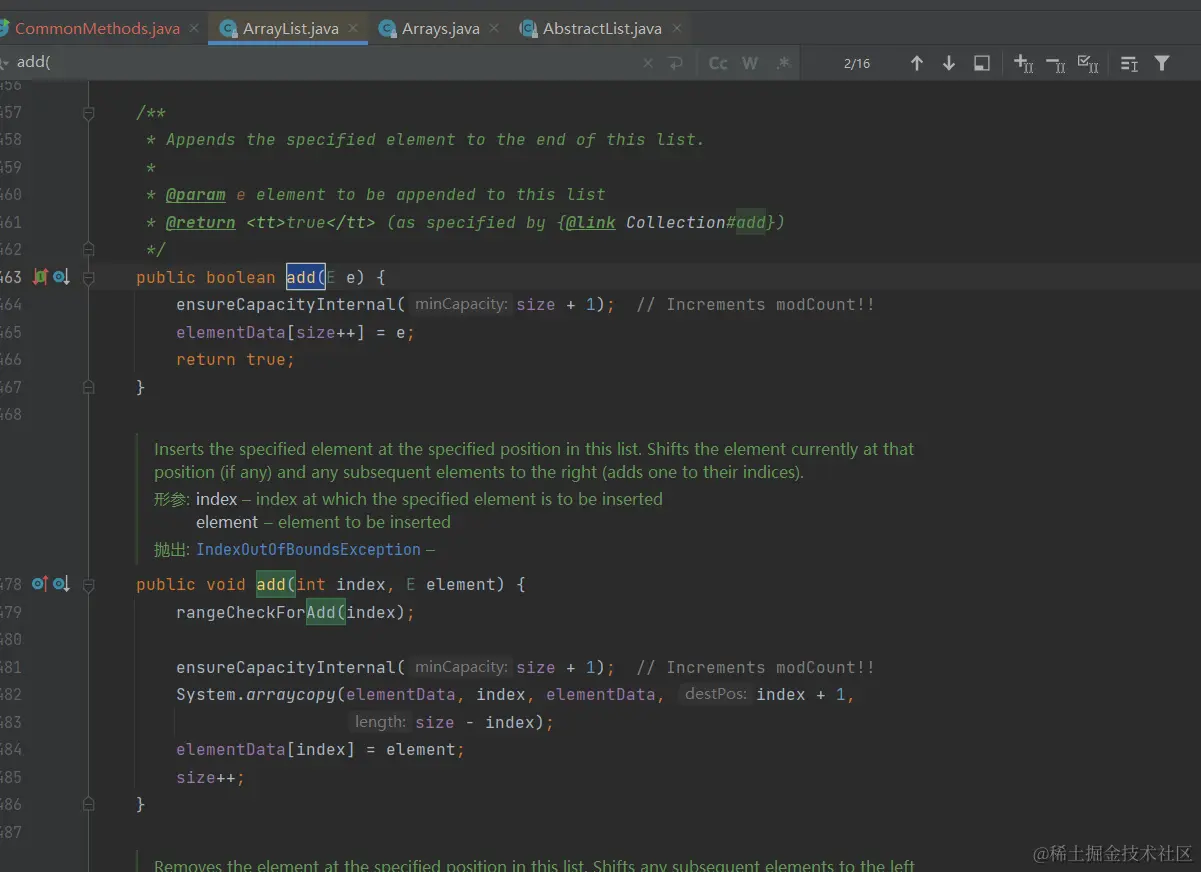Click ensureCapacityInternal on line 464

[286, 304]
